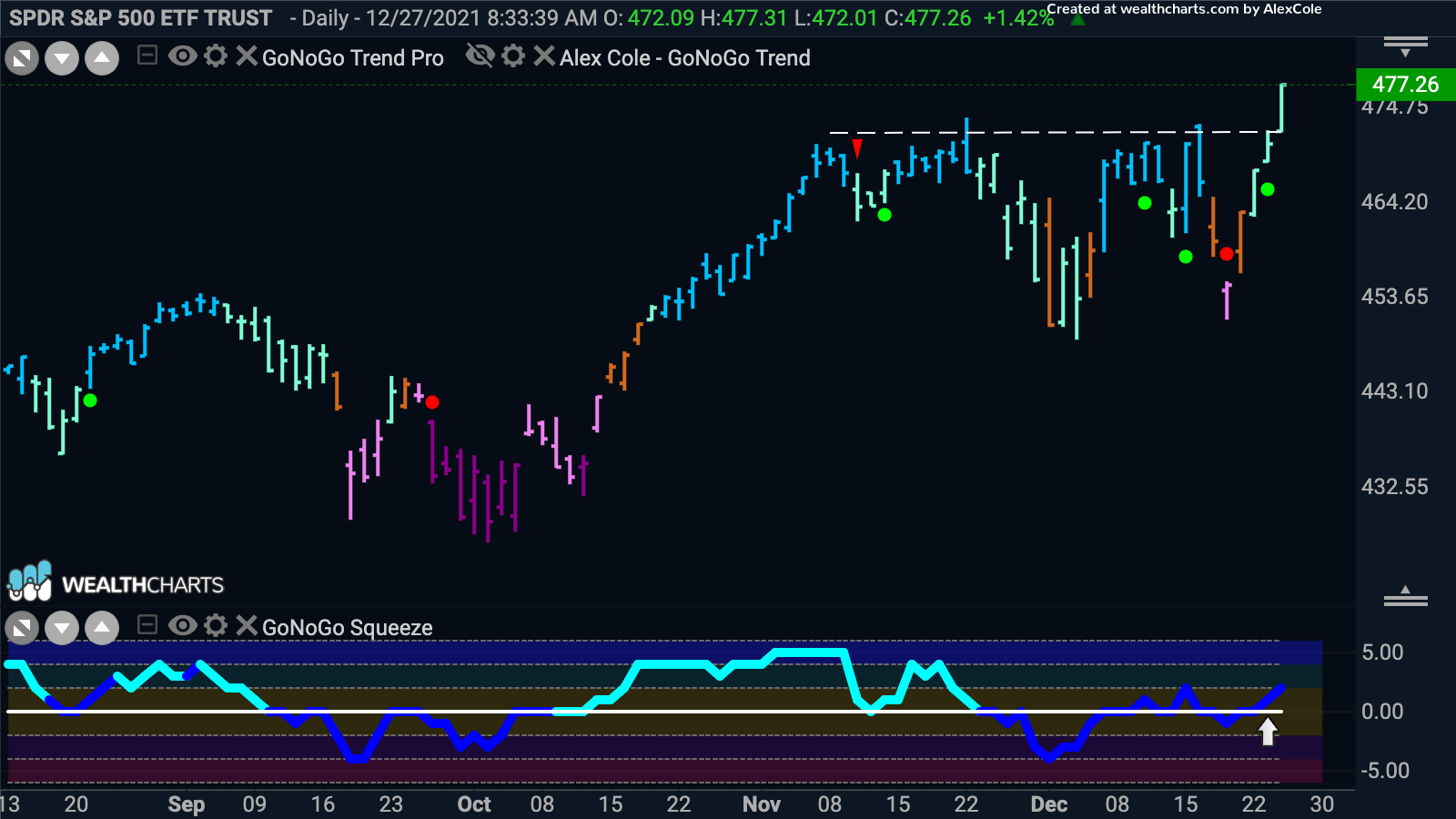
Task: Toggle visibility of GoNoGo Squeeze indicator
Action: click(183, 625)
